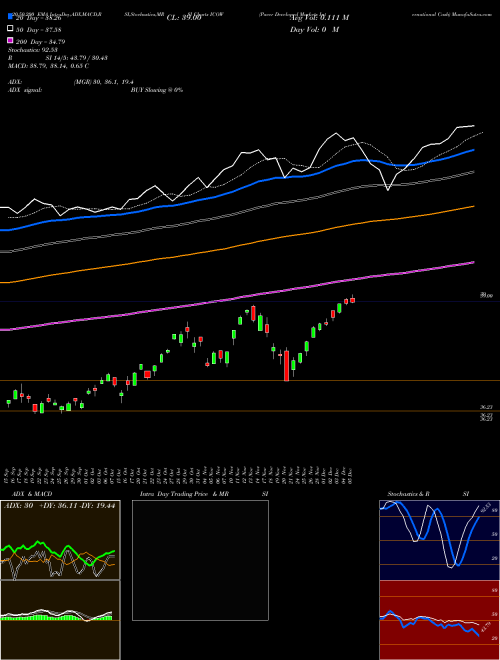Screen dimensions: 500x660
Task: Open the ADX indicator chart panel
Action: point(60,540)
